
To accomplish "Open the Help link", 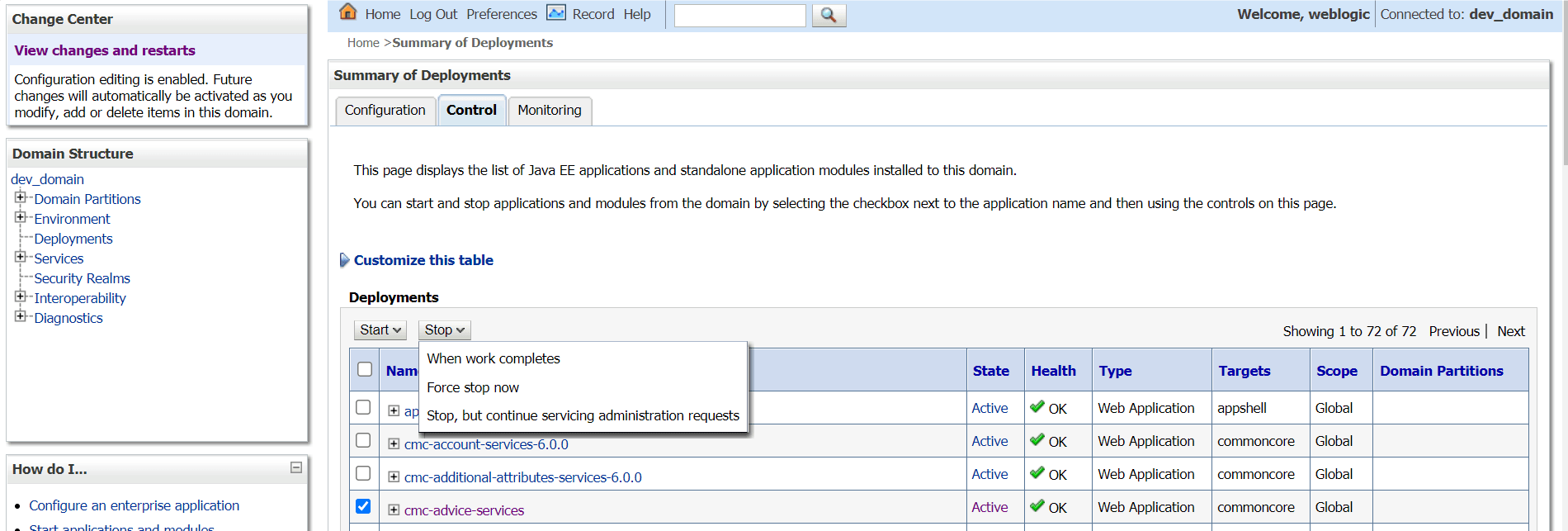I will click(x=637, y=14).
